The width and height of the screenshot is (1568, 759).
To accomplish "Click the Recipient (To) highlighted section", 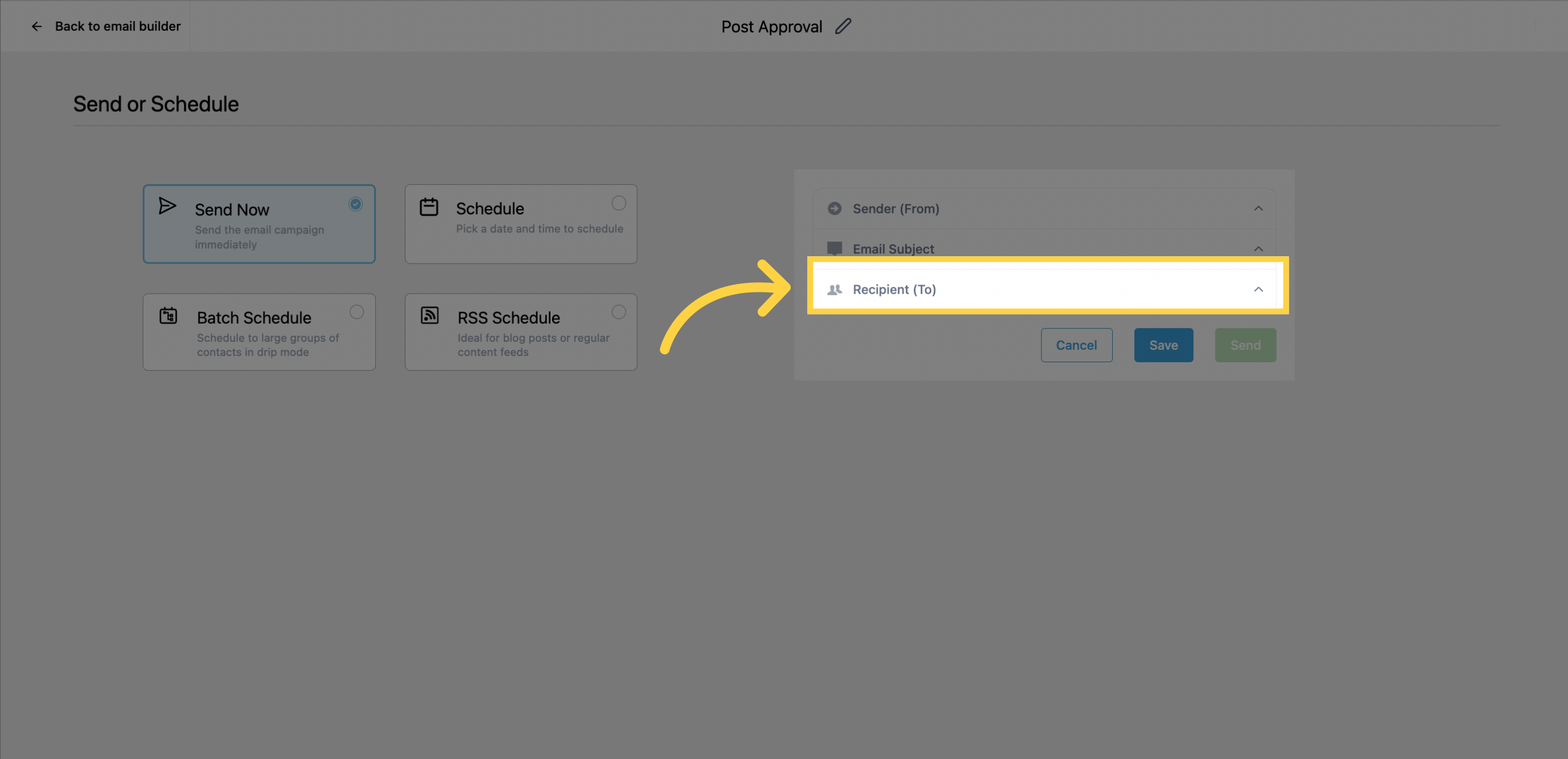I will pyautogui.click(x=1044, y=289).
